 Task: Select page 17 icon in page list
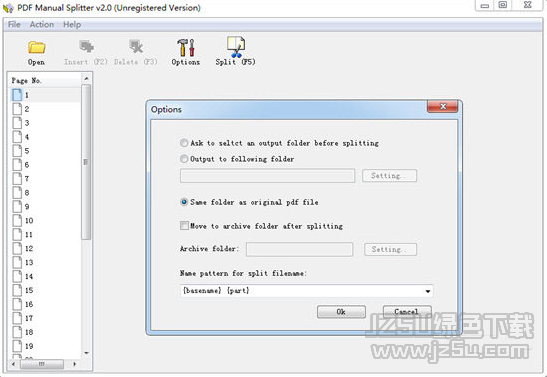tap(17, 318)
